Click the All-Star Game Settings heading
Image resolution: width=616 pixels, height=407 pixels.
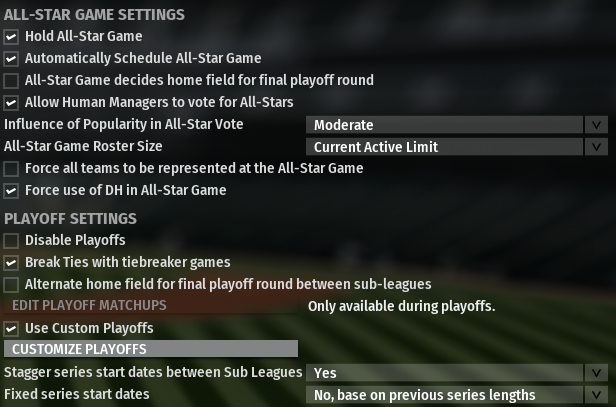(94, 15)
